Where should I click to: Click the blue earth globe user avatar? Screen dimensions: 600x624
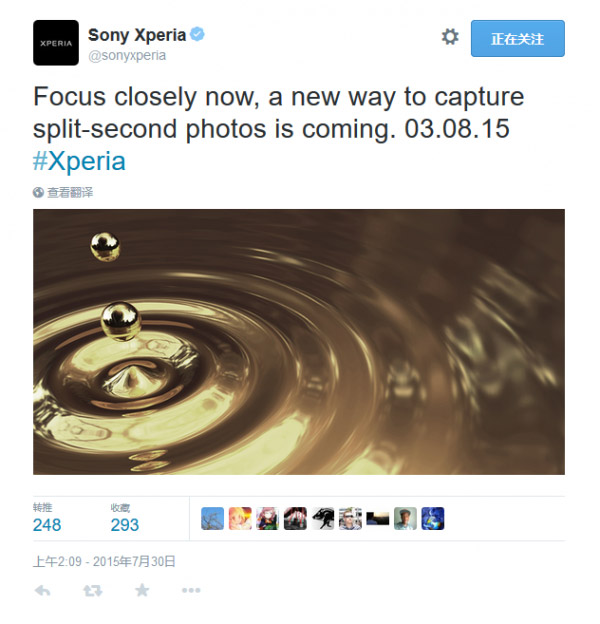click(x=432, y=518)
